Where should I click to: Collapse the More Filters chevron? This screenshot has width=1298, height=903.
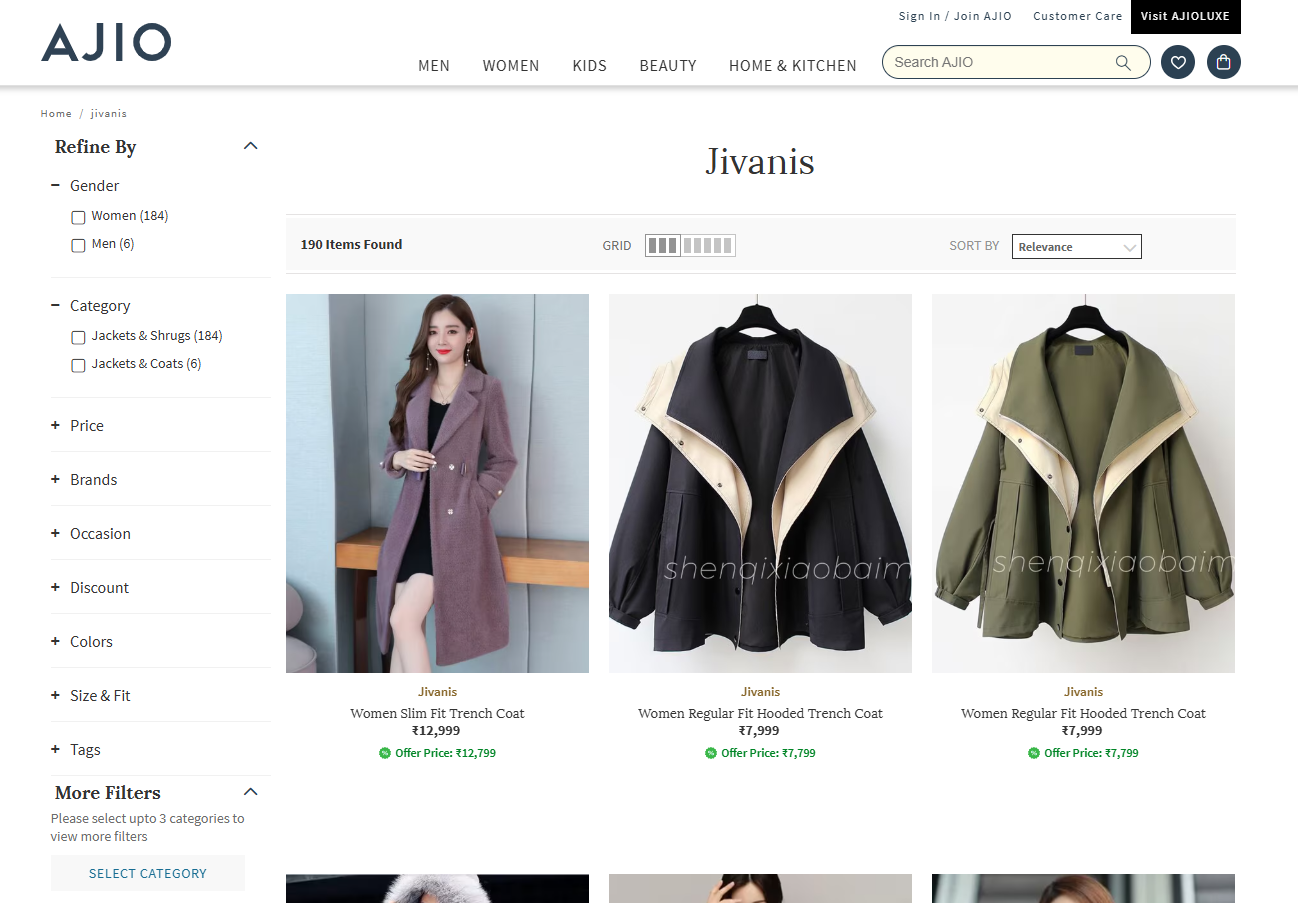click(x=251, y=792)
